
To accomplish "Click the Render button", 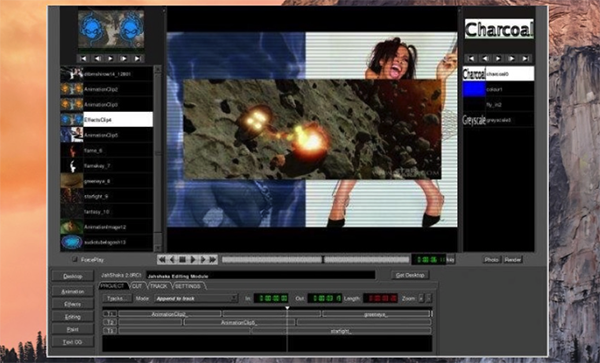I will coord(513,260).
